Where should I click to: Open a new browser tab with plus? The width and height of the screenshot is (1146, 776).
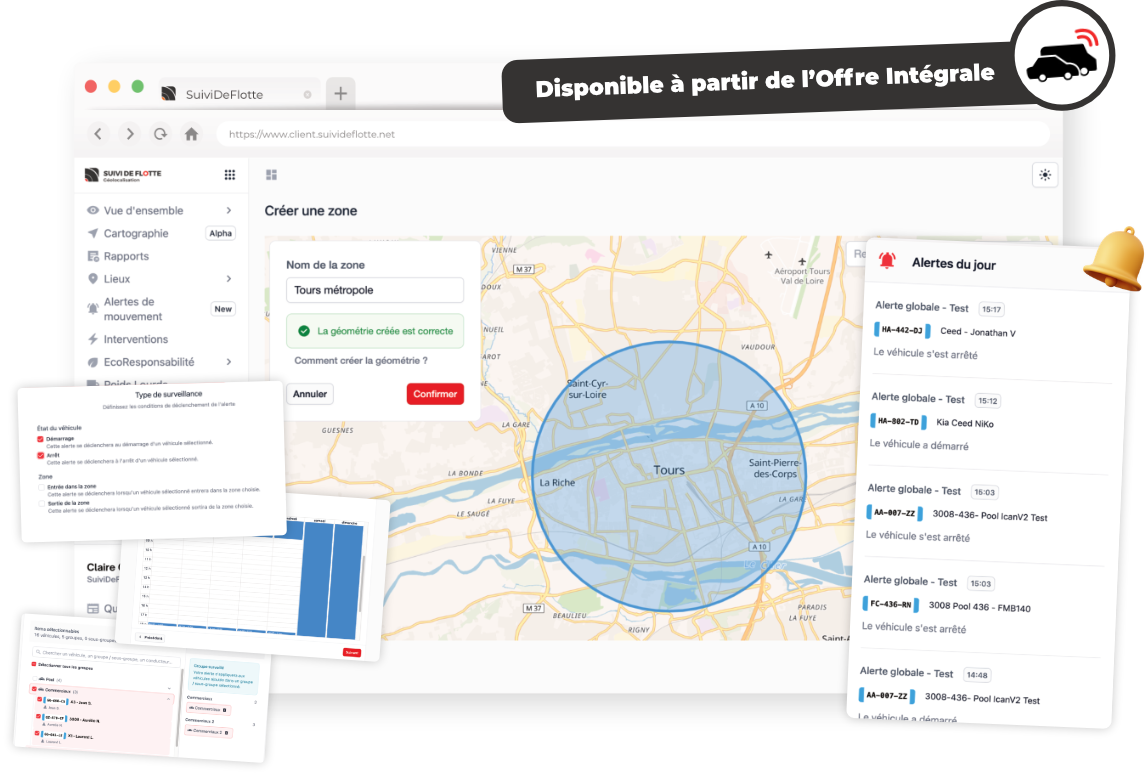341,93
